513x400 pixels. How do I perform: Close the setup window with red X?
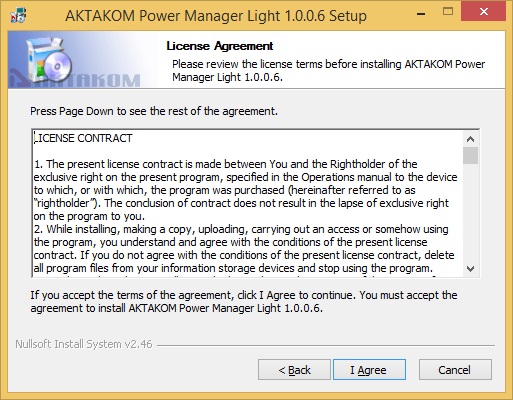click(x=484, y=12)
